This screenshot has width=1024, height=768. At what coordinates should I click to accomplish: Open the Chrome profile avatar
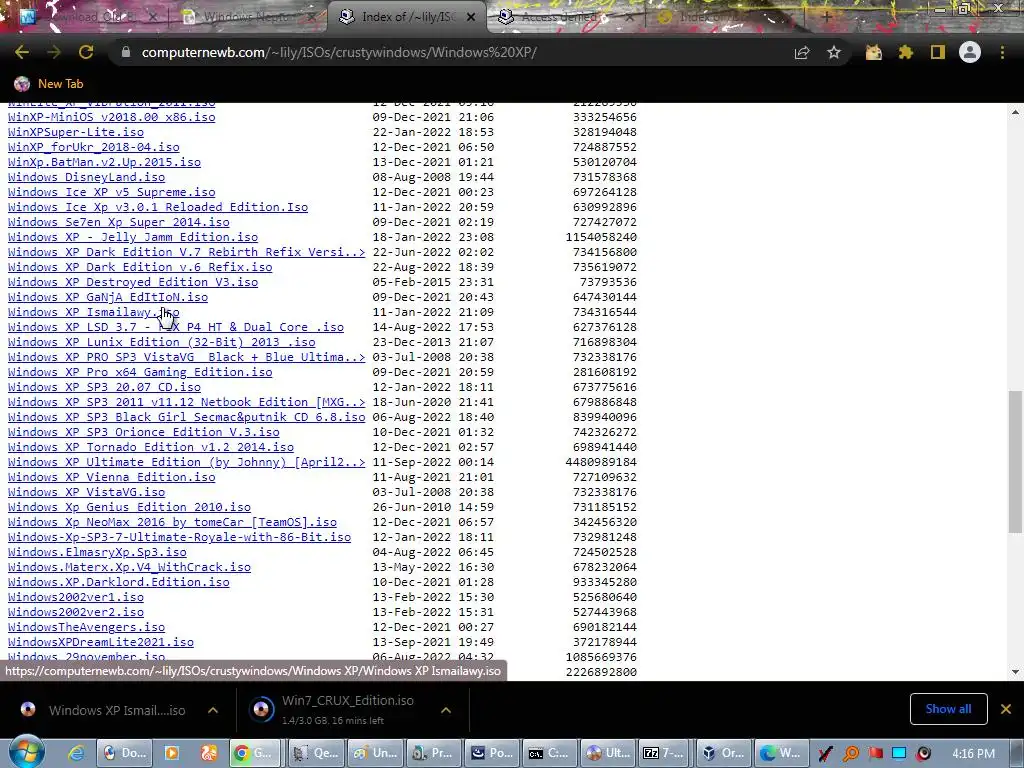(x=970, y=53)
